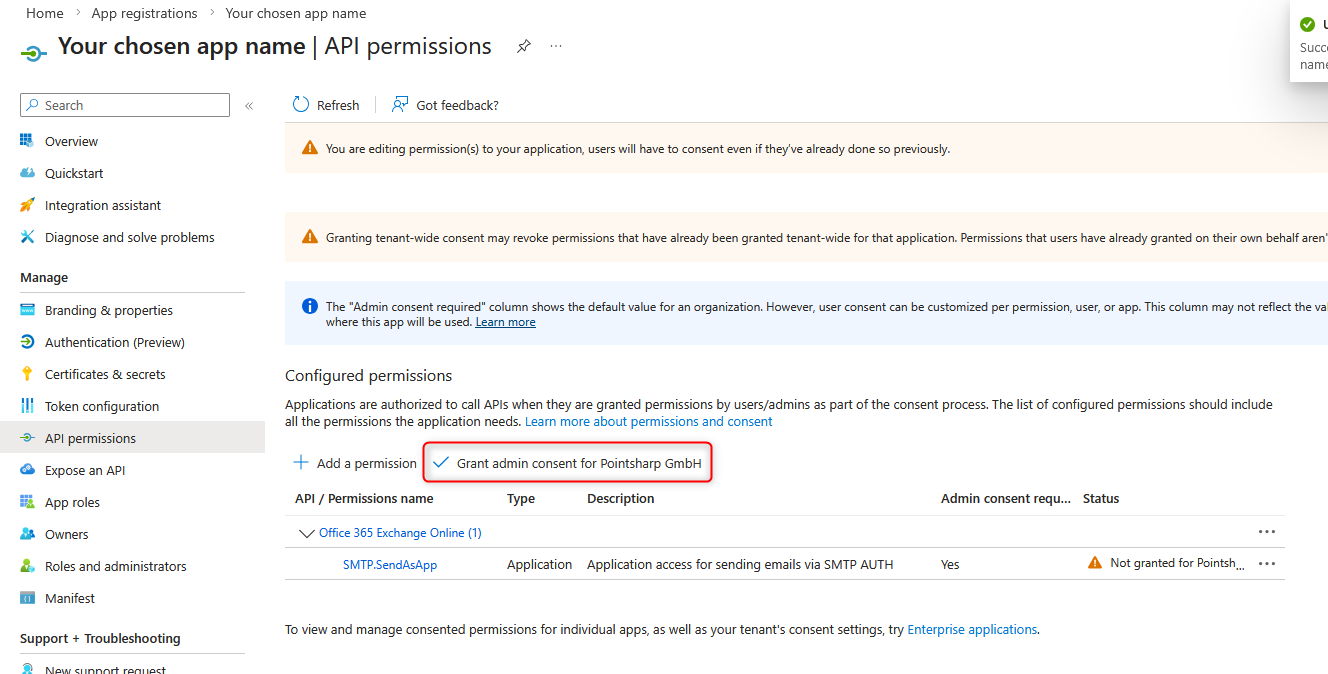Open ellipsis menu for SMTP.SendAsApp row
The image size is (1328, 674).
point(1267,564)
